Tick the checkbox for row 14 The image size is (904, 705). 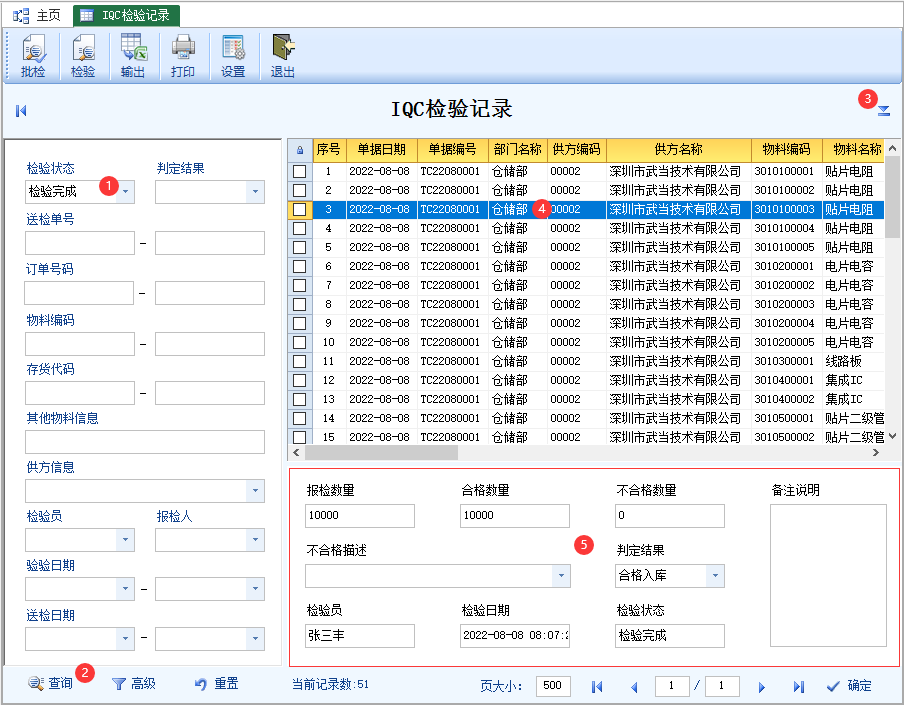pos(300,419)
